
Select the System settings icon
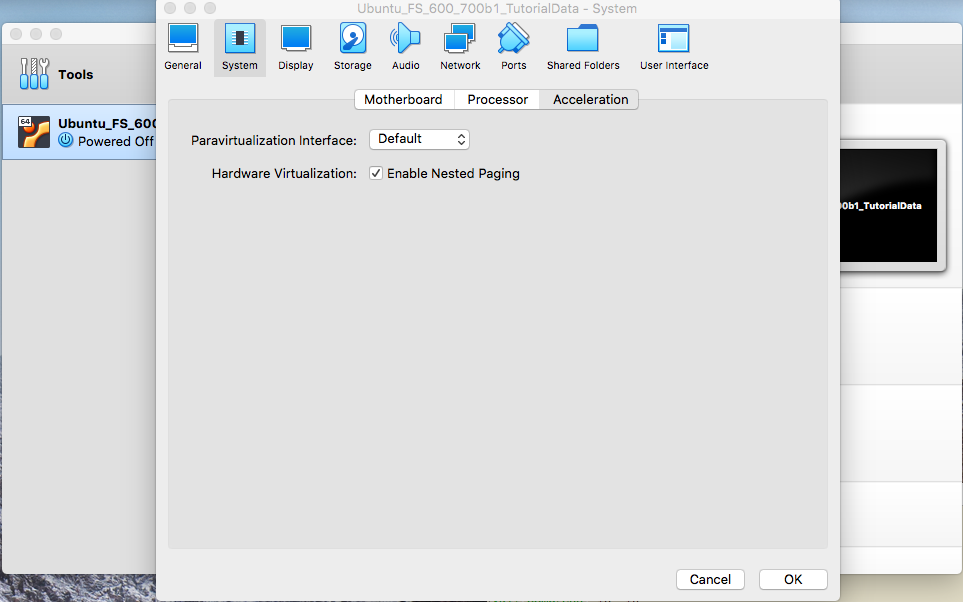point(239,47)
